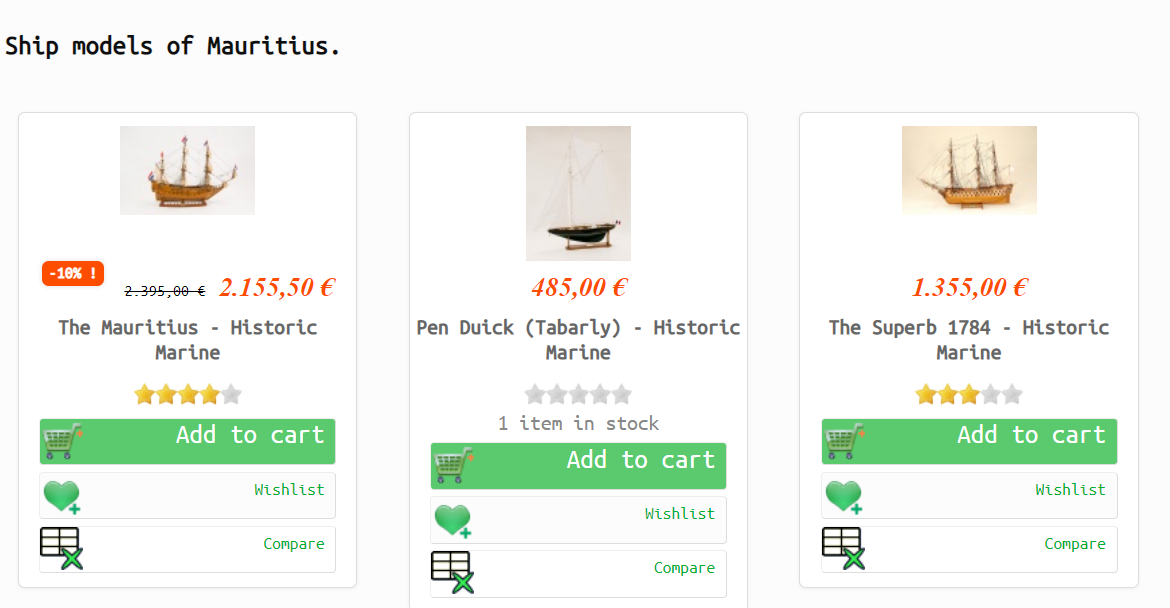The image size is (1170, 608).
Task: Click the compare table icon for The Mauritius
Action: click(61, 549)
